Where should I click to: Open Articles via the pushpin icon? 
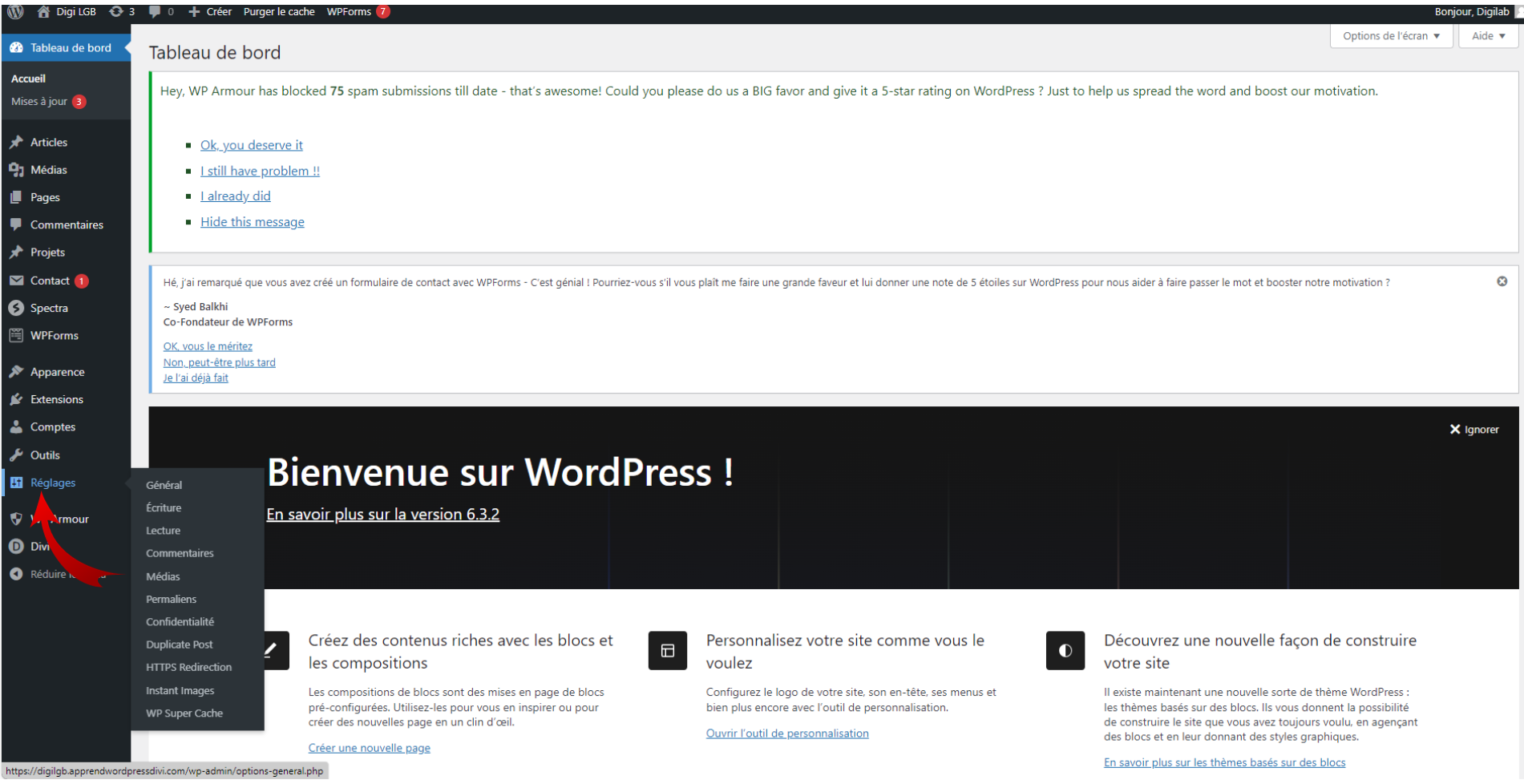[x=16, y=142]
